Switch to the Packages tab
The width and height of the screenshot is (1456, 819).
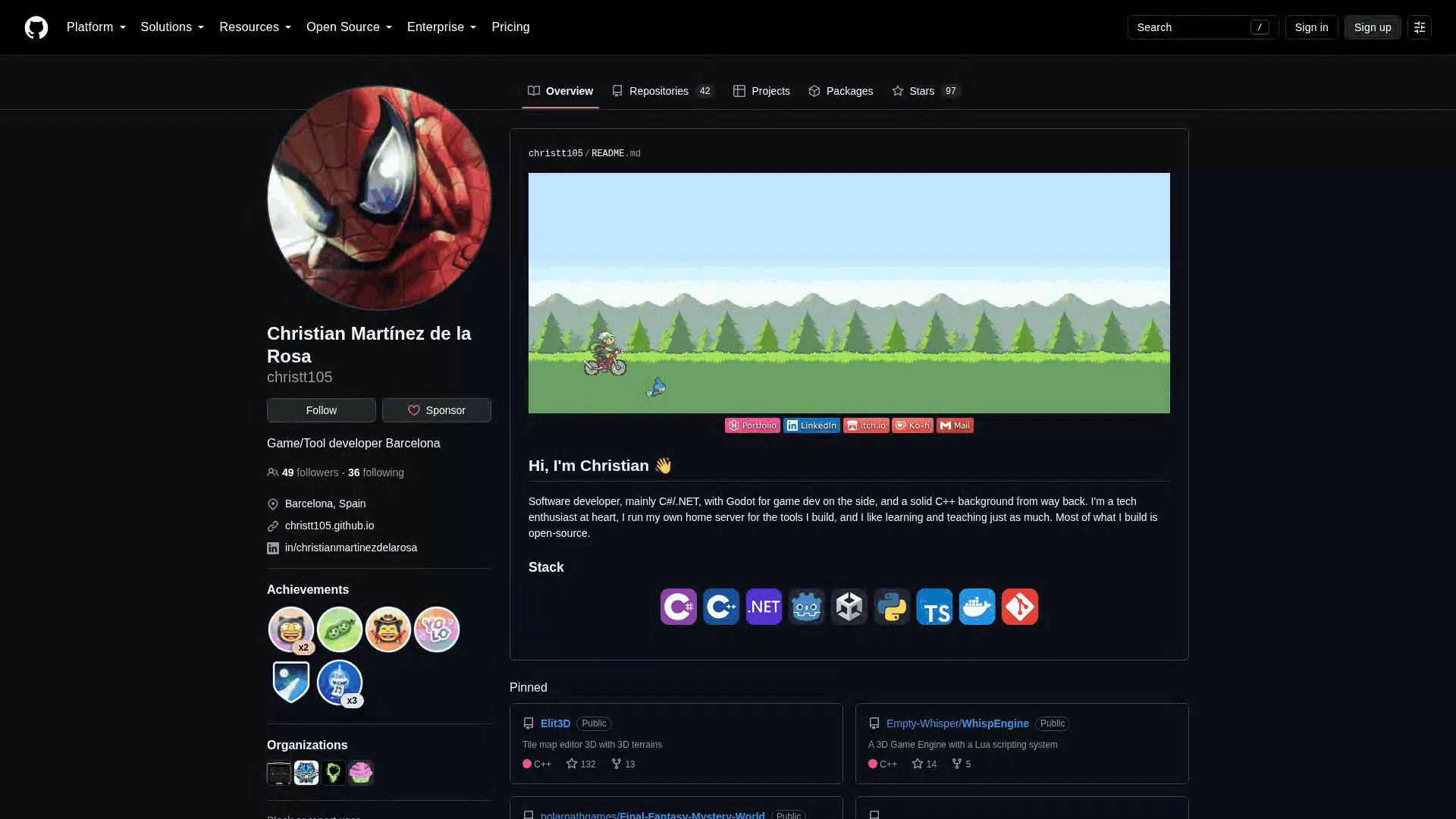pyautogui.click(x=841, y=91)
